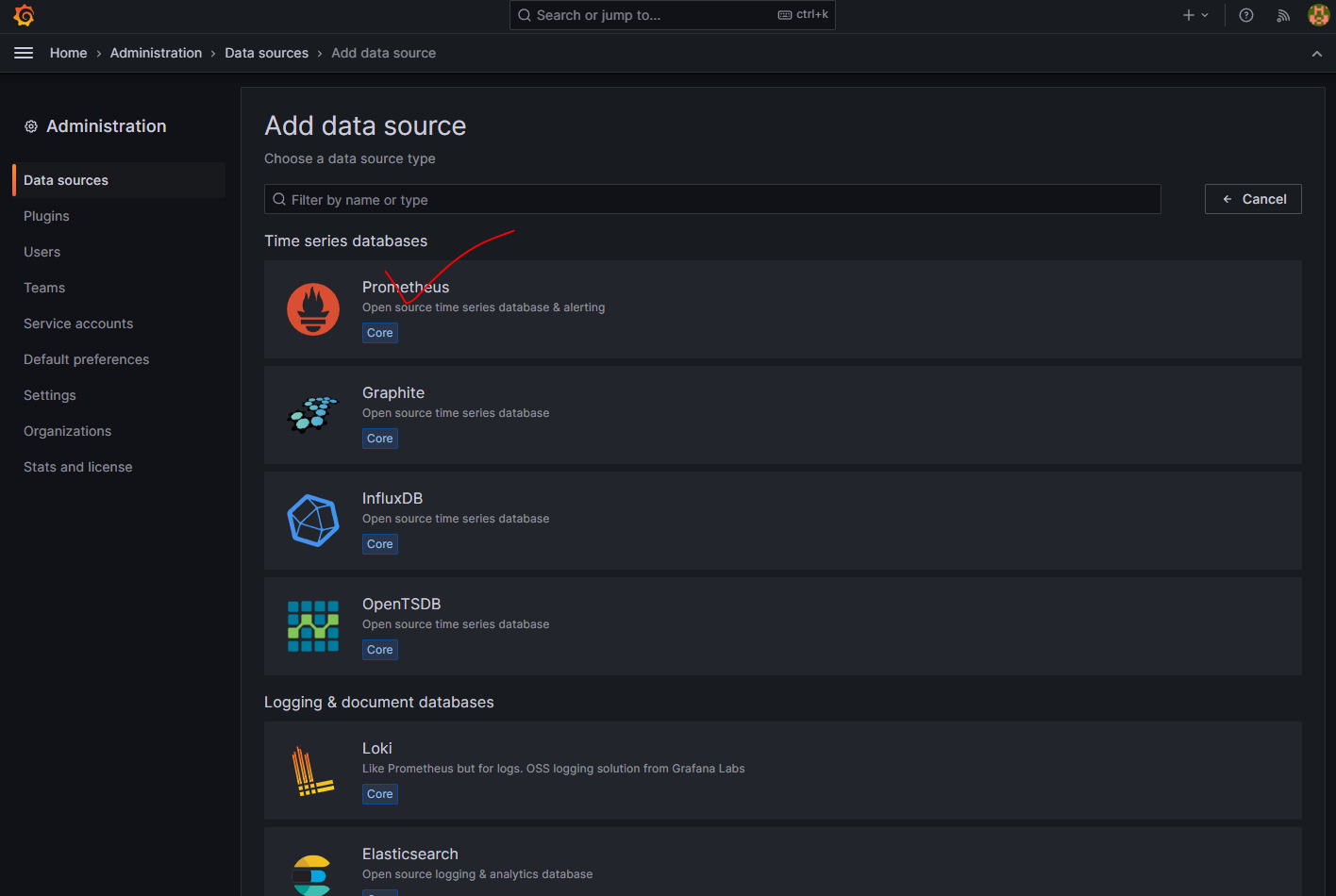1336x896 pixels.
Task: Click the Core badge under Graphite
Action: tap(380, 439)
